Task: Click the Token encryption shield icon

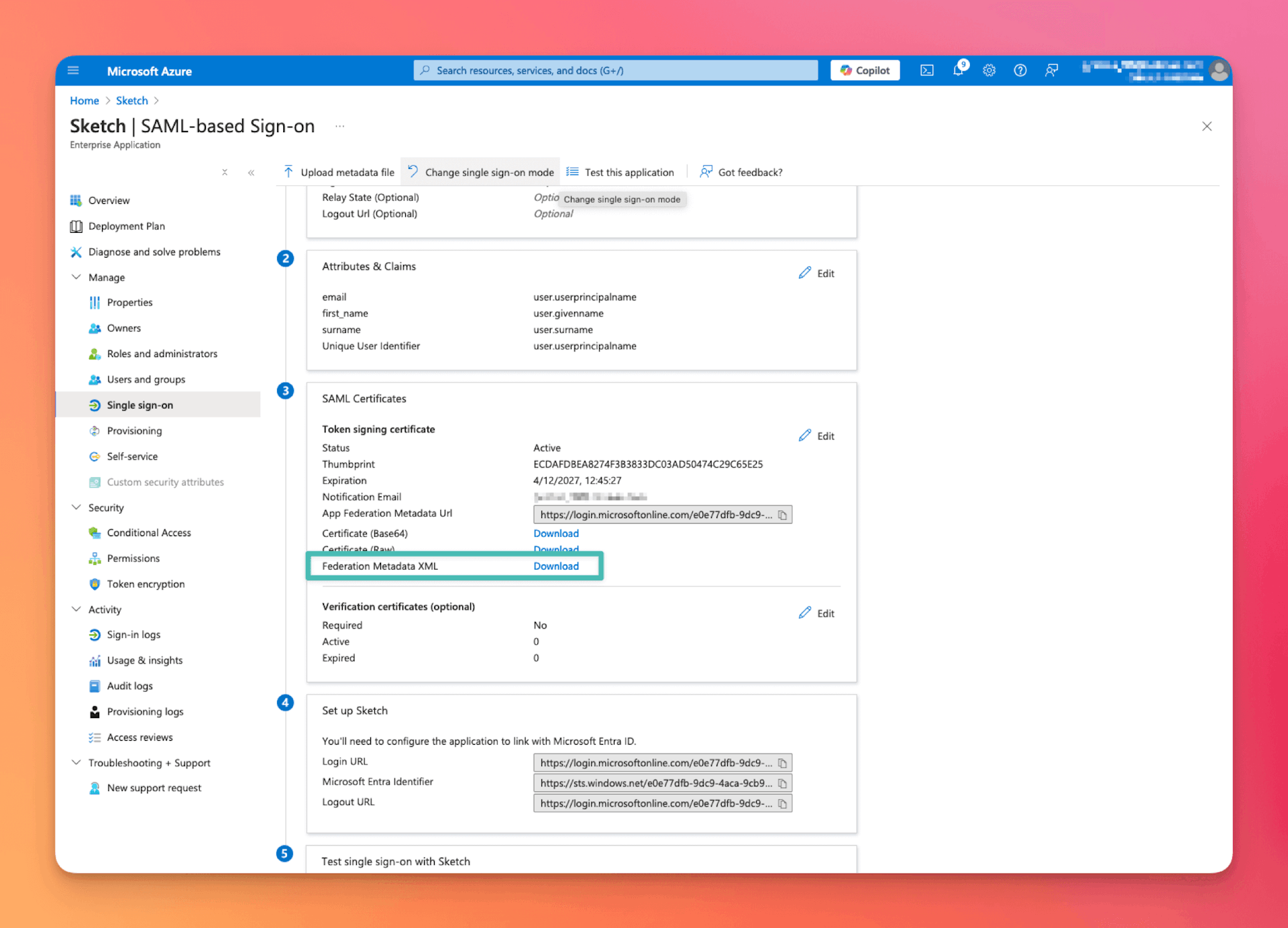Action: point(95,584)
